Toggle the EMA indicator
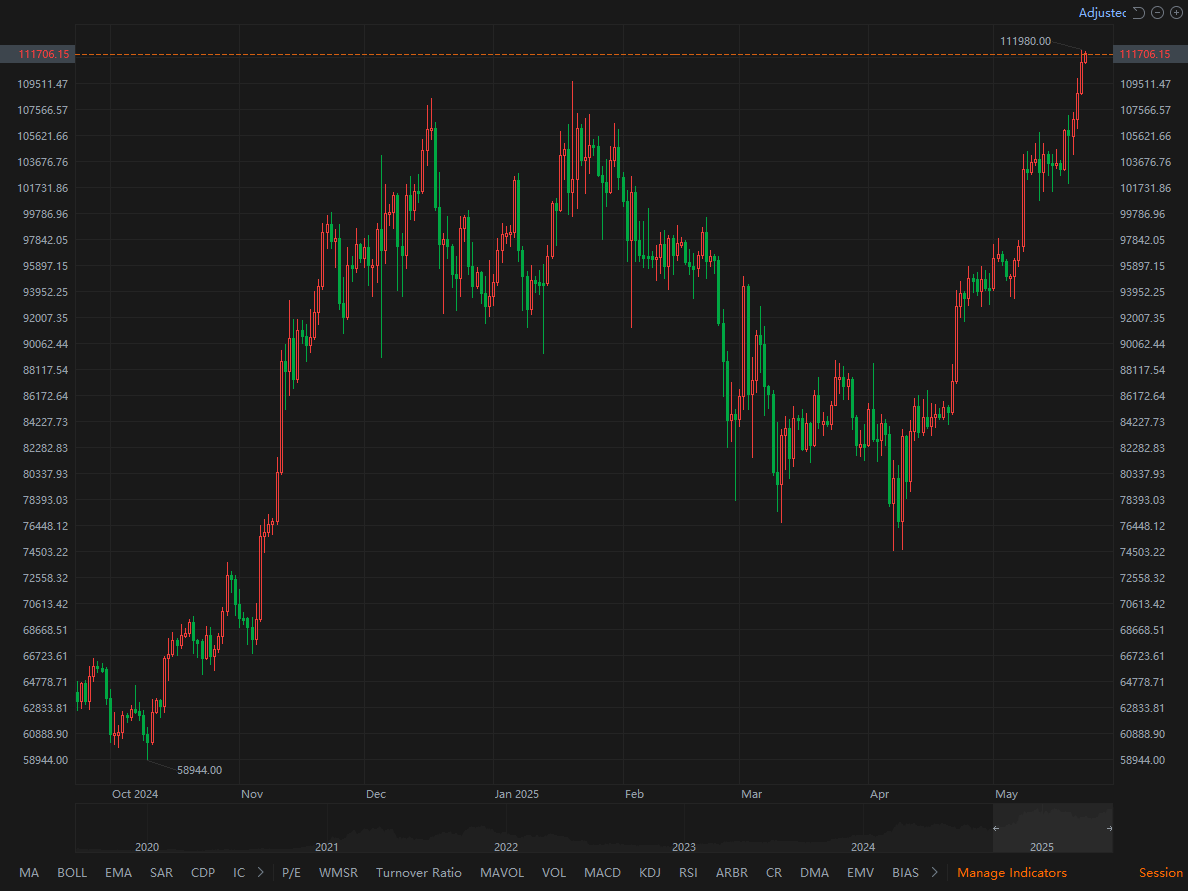Image resolution: width=1188 pixels, height=891 pixels. (118, 873)
